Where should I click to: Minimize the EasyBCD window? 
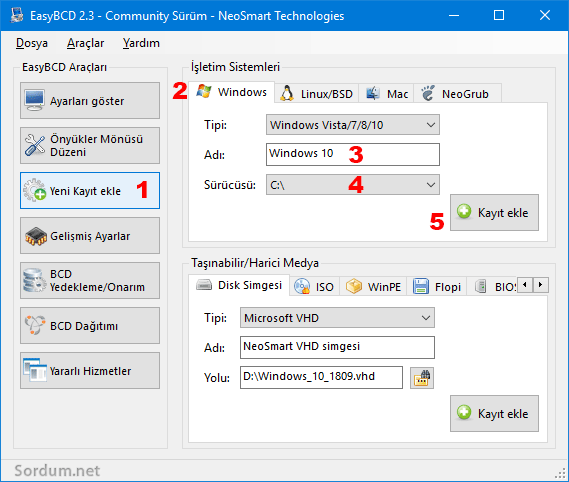454,15
